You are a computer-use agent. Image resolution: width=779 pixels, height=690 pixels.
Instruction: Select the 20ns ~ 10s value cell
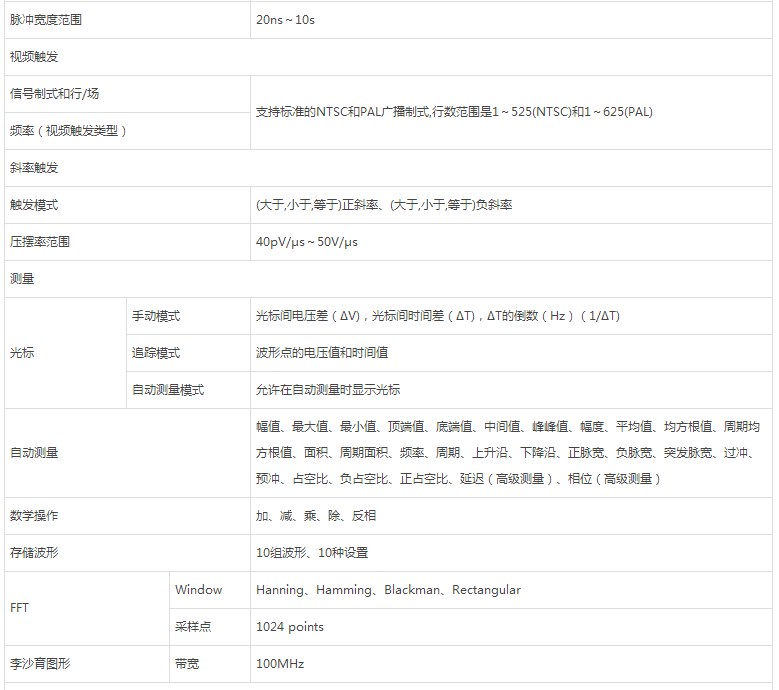pyautogui.click(x=285, y=20)
